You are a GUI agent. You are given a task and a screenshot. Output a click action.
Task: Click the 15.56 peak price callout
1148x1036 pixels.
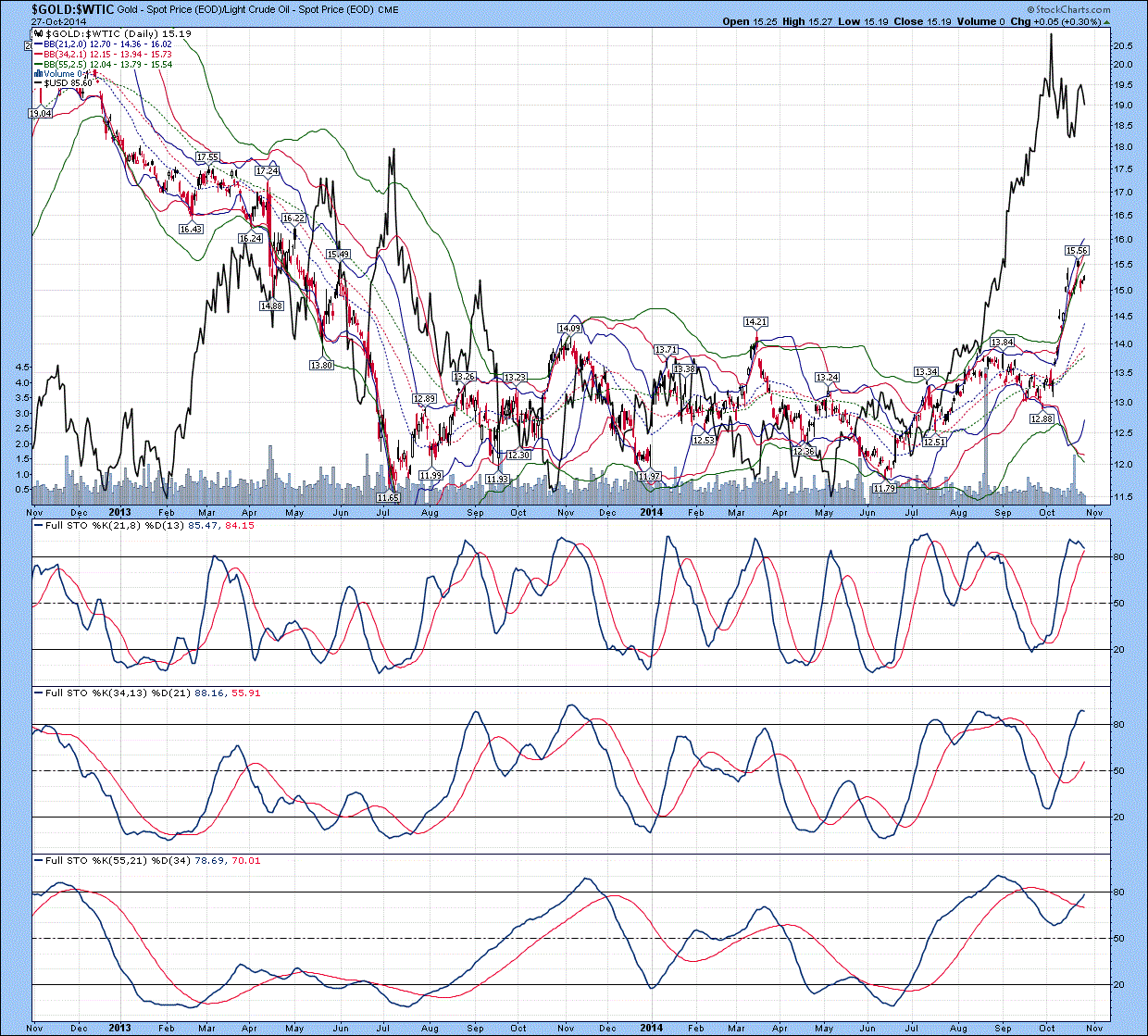pyautogui.click(x=1076, y=251)
